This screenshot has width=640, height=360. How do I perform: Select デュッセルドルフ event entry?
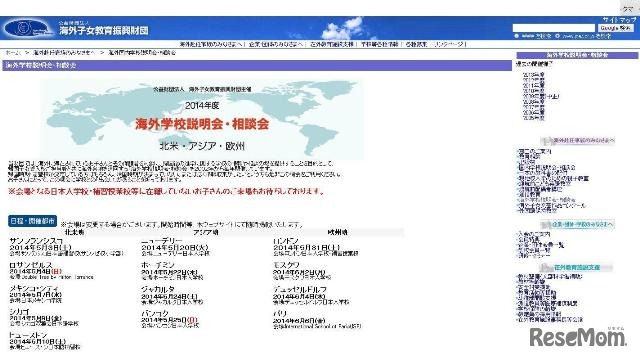(311, 295)
